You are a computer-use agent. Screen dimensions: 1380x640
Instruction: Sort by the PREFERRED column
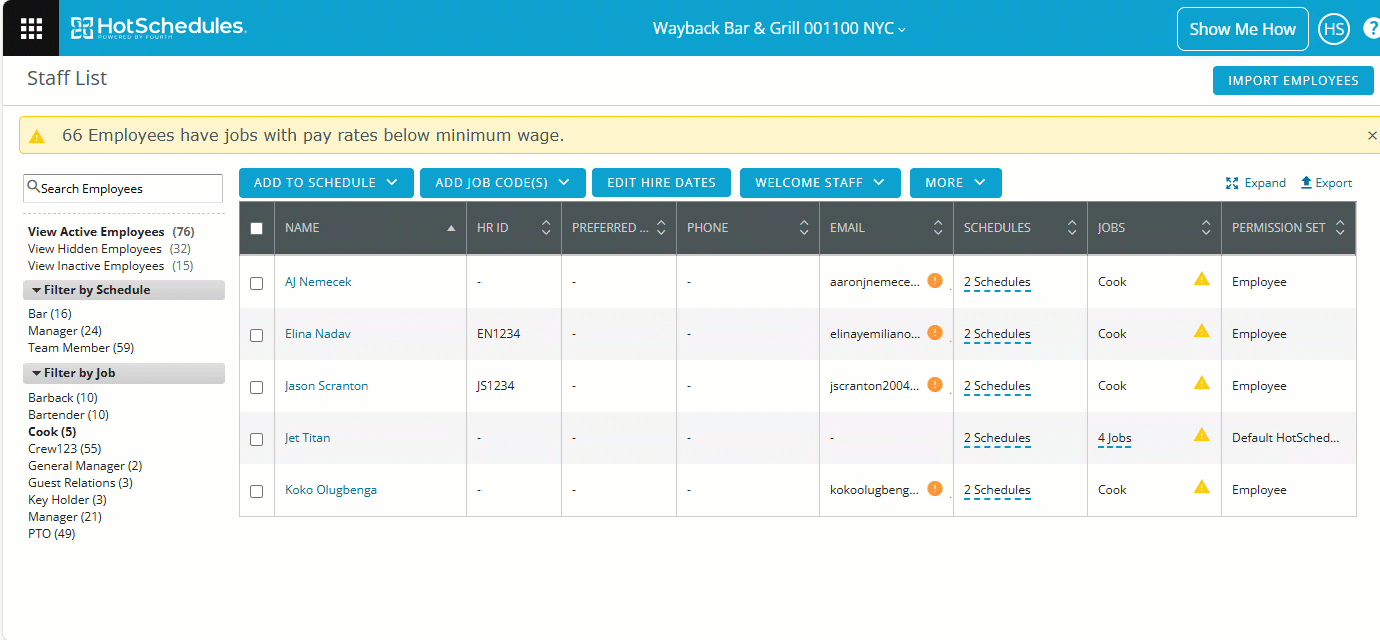[660, 228]
